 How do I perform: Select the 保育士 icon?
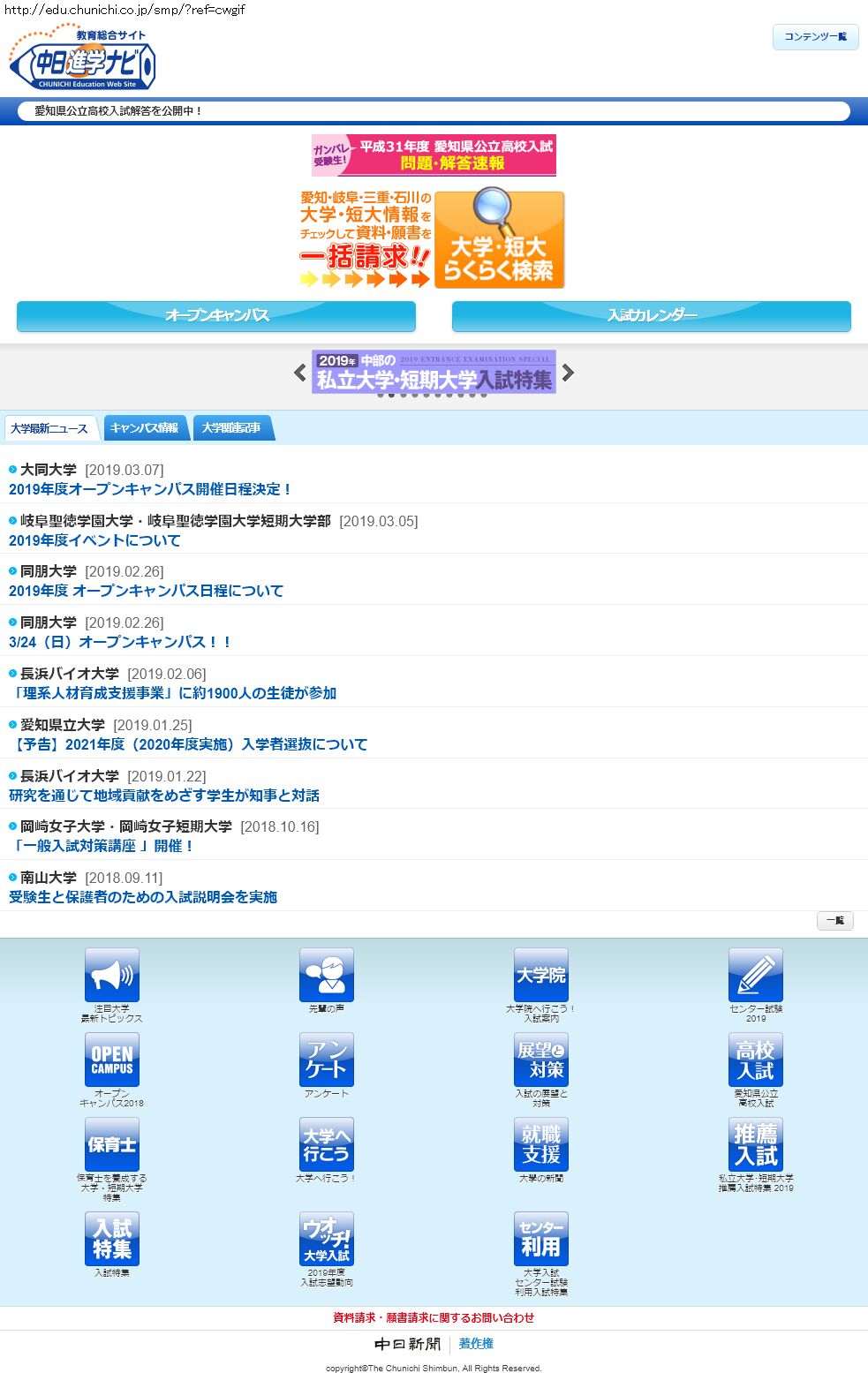click(111, 1144)
